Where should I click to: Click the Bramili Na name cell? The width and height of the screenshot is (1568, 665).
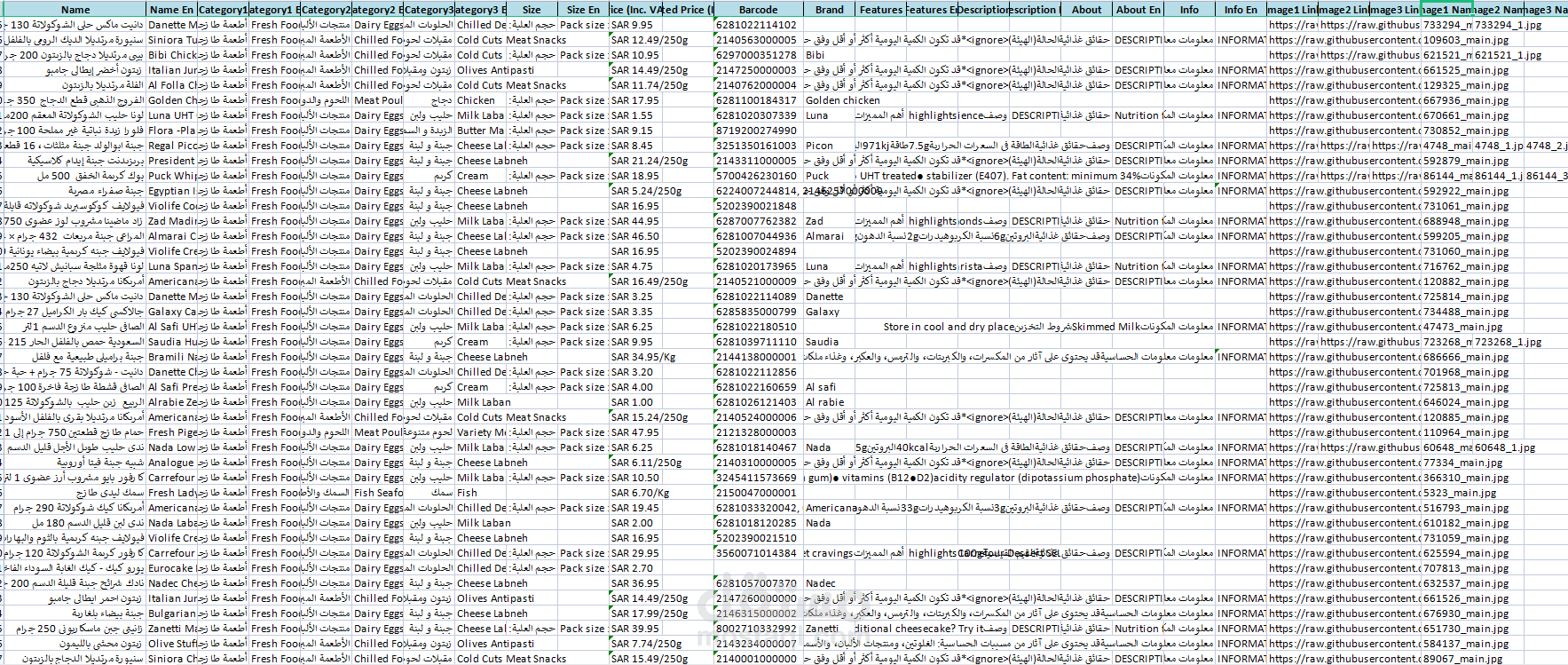tap(171, 357)
